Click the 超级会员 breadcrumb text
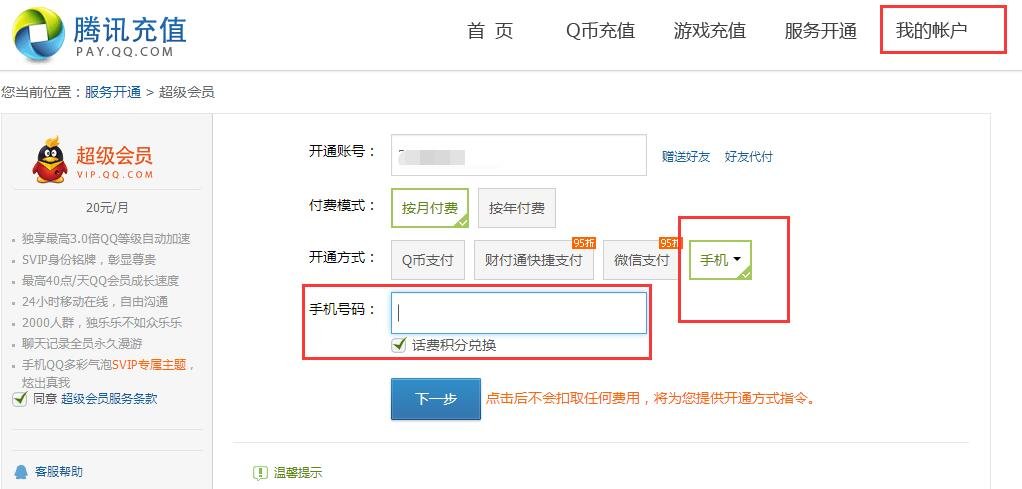 coord(186,92)
